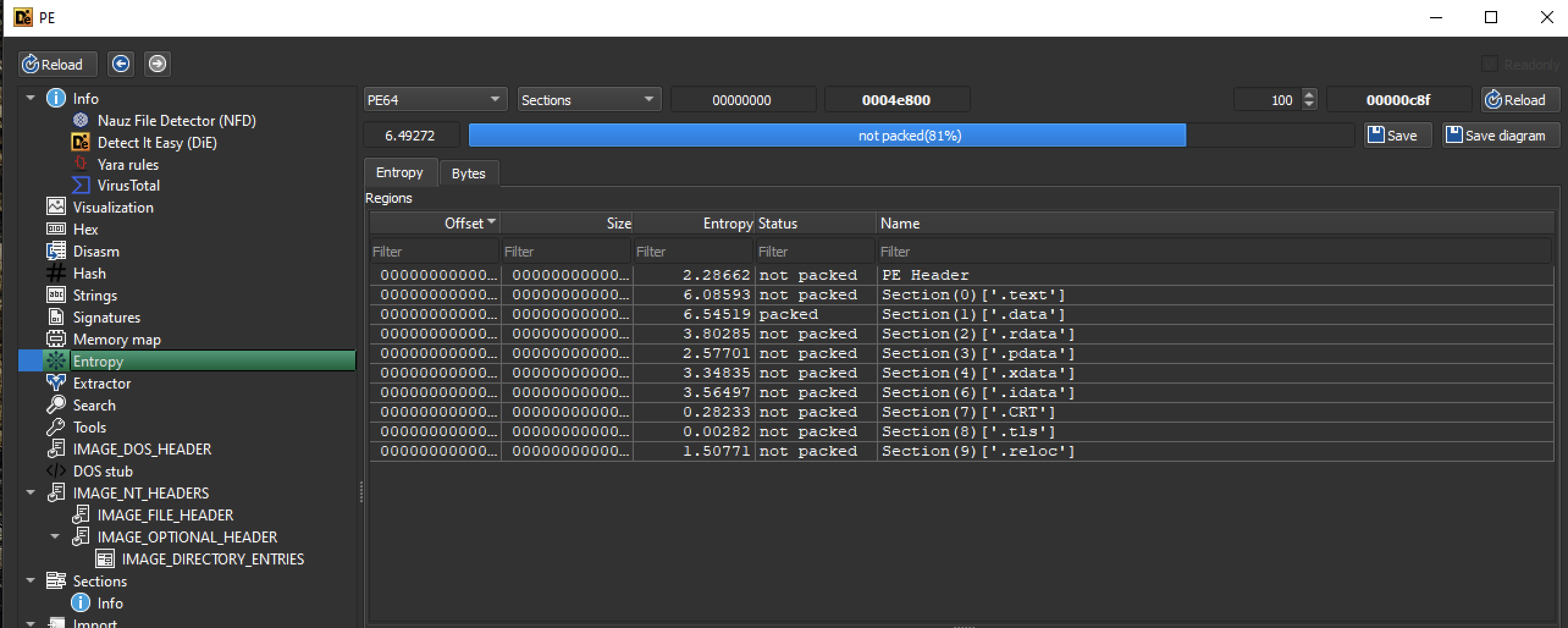Click the forward navigation arrow

[158, 64]
